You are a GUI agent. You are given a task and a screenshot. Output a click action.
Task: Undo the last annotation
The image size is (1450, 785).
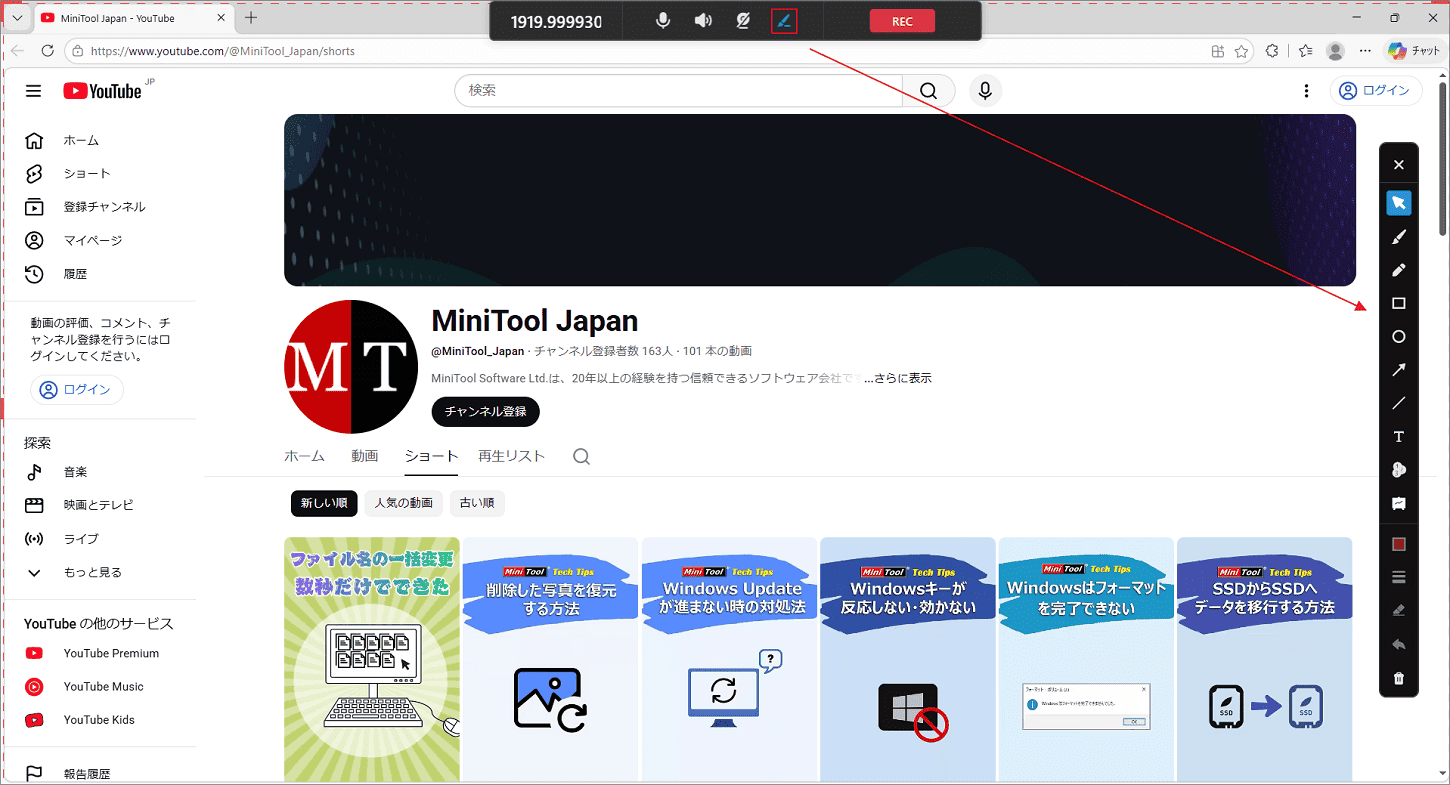tap(1399, 644)
